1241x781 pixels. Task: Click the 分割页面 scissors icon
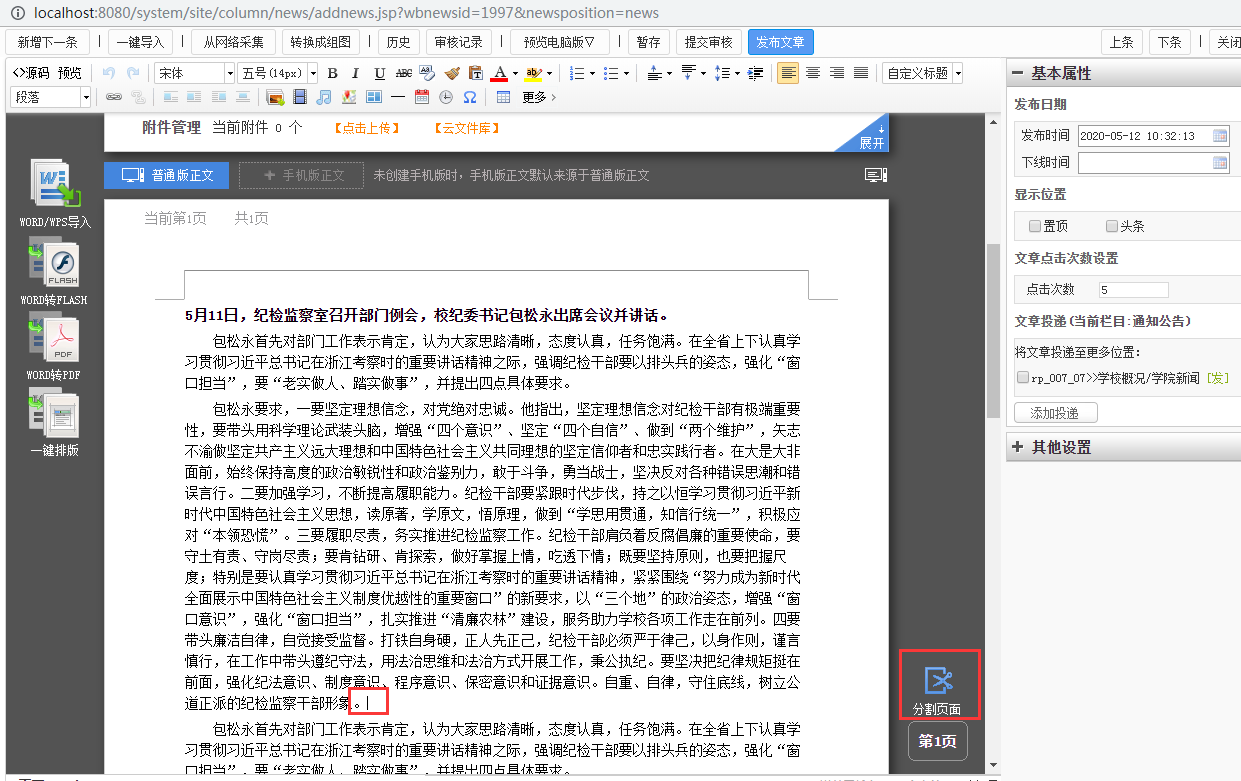point(938,682)
